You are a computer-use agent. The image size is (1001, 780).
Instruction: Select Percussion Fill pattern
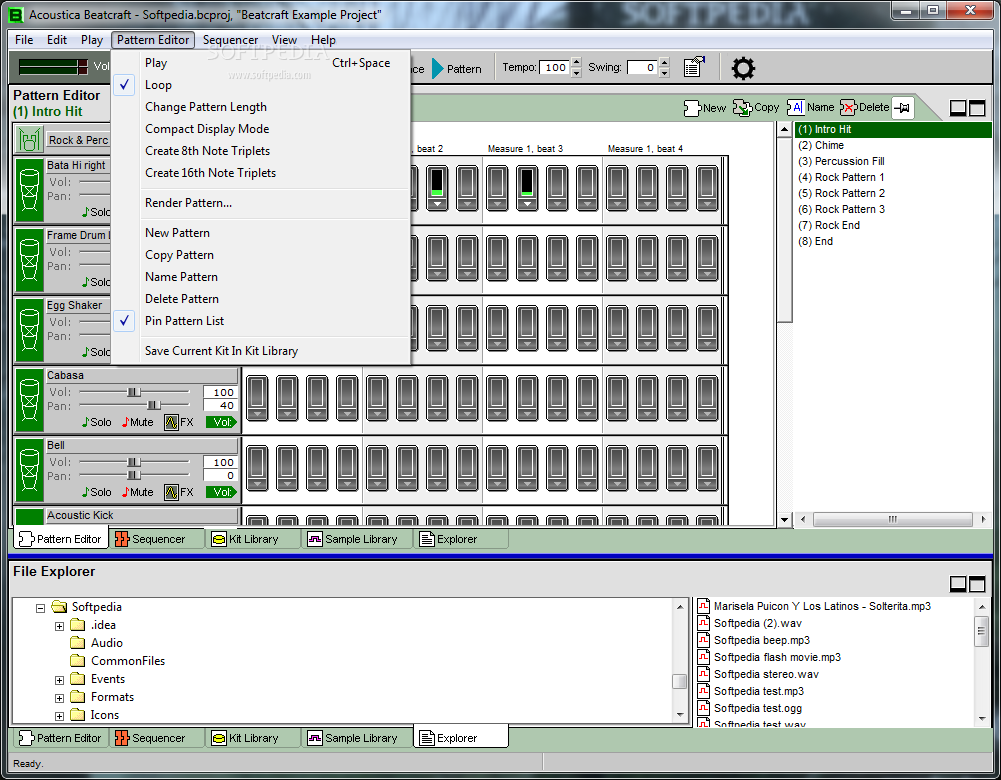point(841,161)
